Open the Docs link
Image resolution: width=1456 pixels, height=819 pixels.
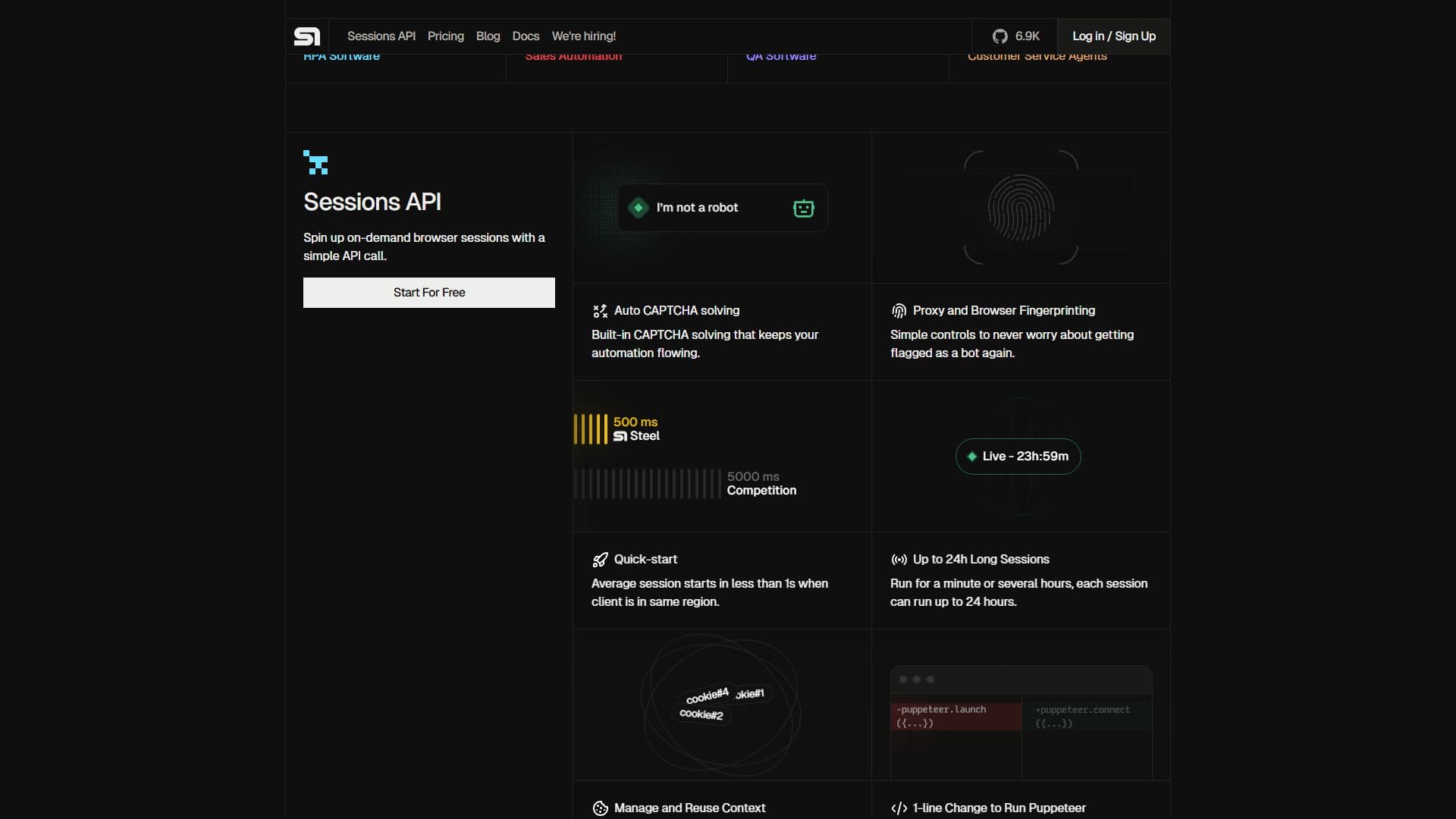coord(526,36)
